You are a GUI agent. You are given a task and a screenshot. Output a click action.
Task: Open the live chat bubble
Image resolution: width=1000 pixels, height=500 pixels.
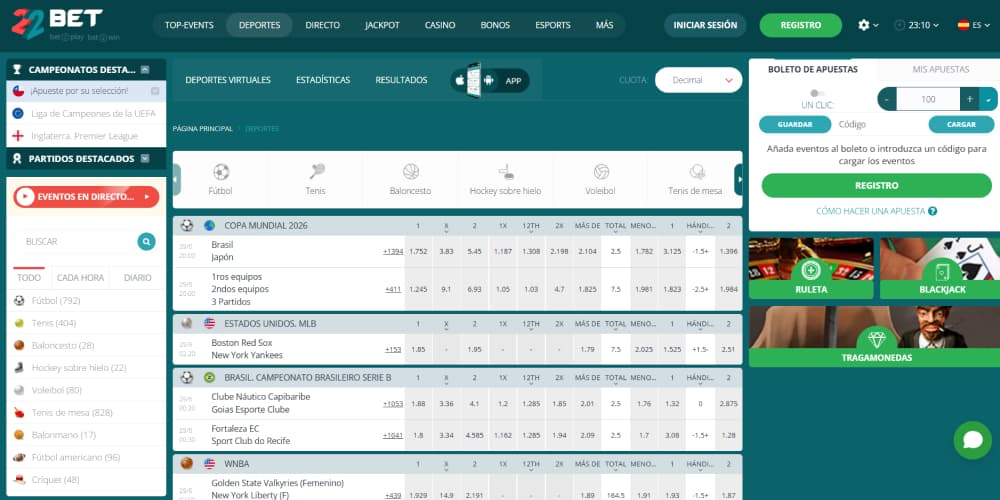point(973,440)
